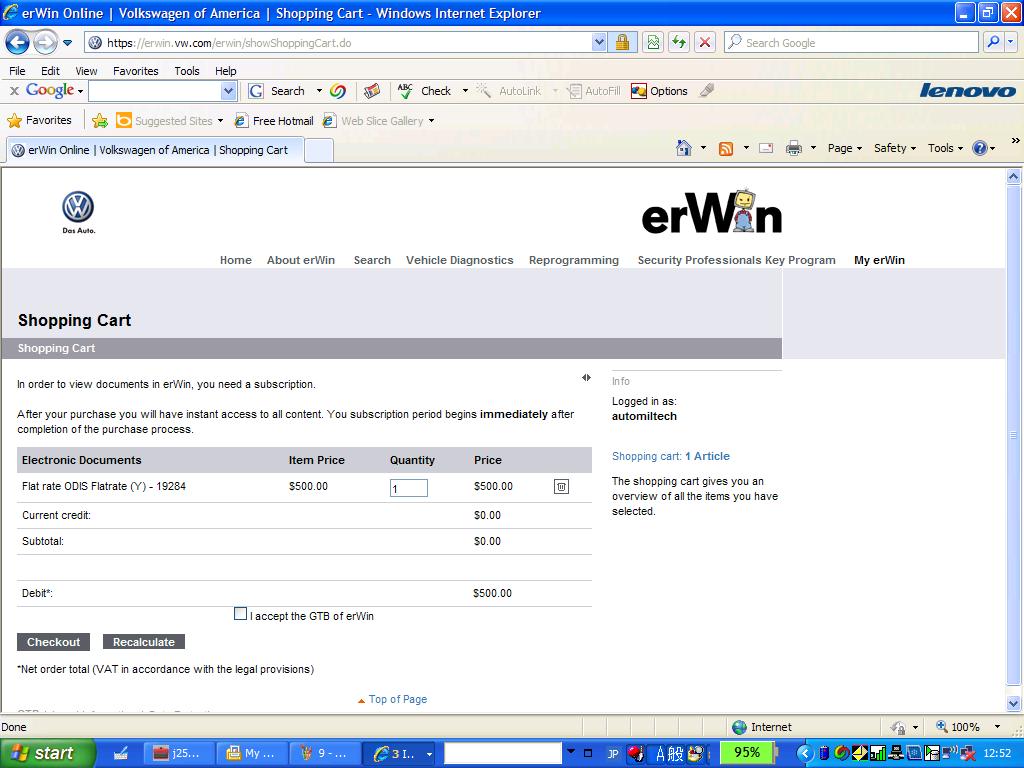Open the Favorites menu
Viewport: 1024px width, 768px height.
click(x=136, y=71)
